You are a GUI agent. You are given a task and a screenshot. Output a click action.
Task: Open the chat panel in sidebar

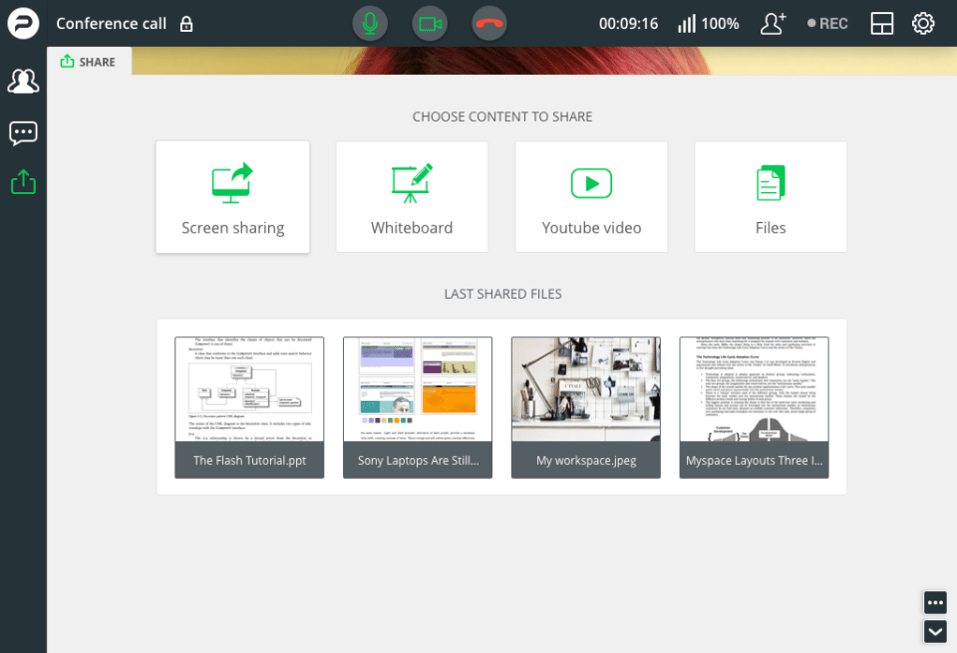(x=23, y=132)
